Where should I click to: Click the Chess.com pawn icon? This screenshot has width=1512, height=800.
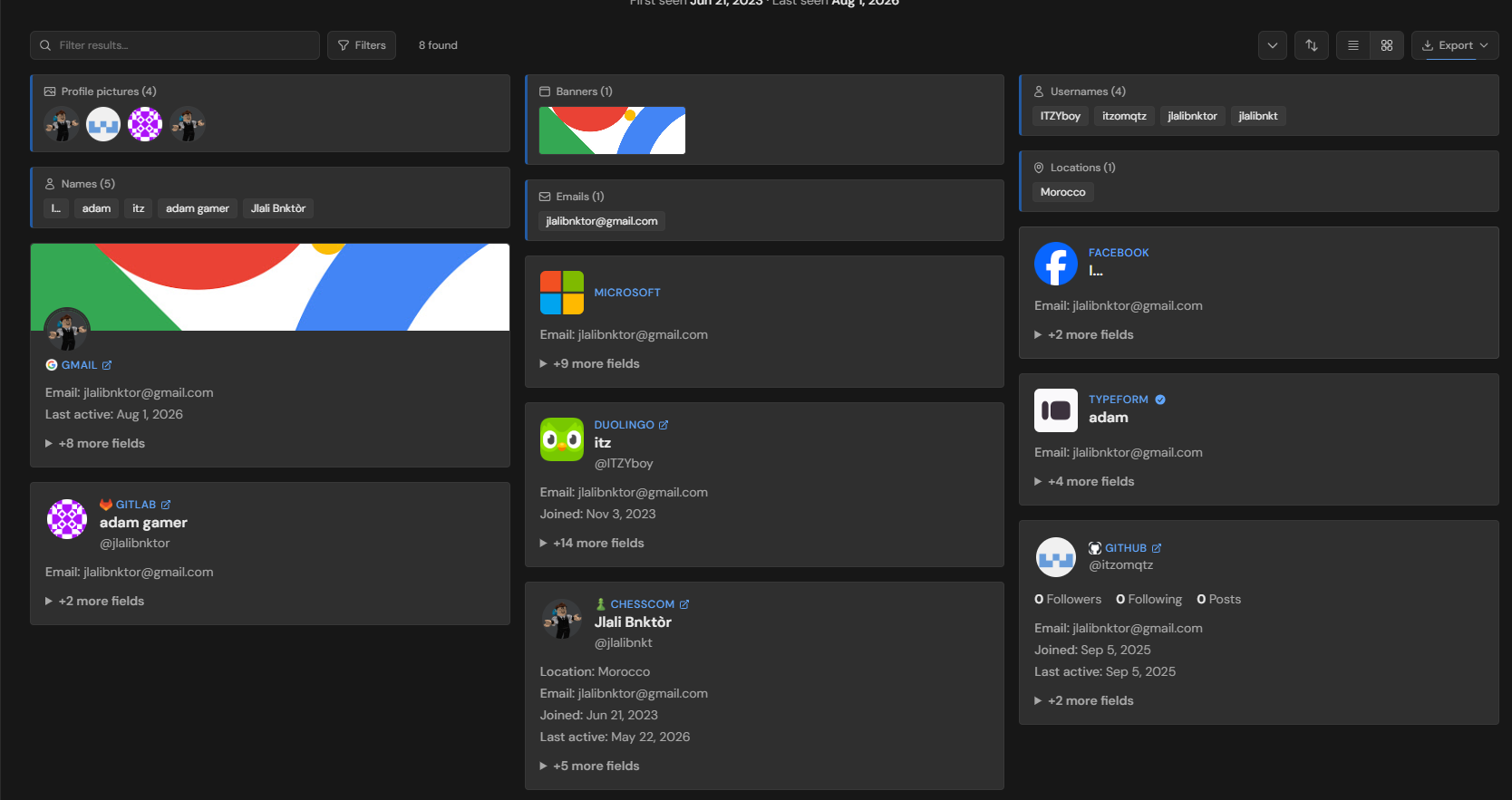point(601,604)
